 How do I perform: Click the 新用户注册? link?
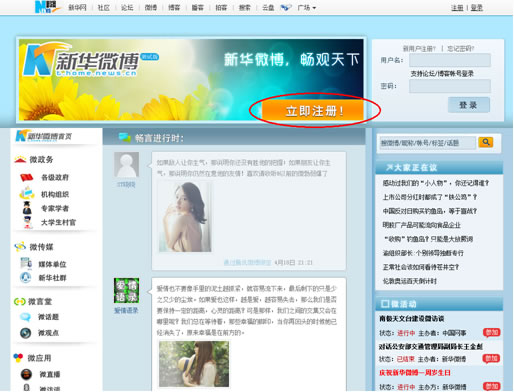pos(419,49)
